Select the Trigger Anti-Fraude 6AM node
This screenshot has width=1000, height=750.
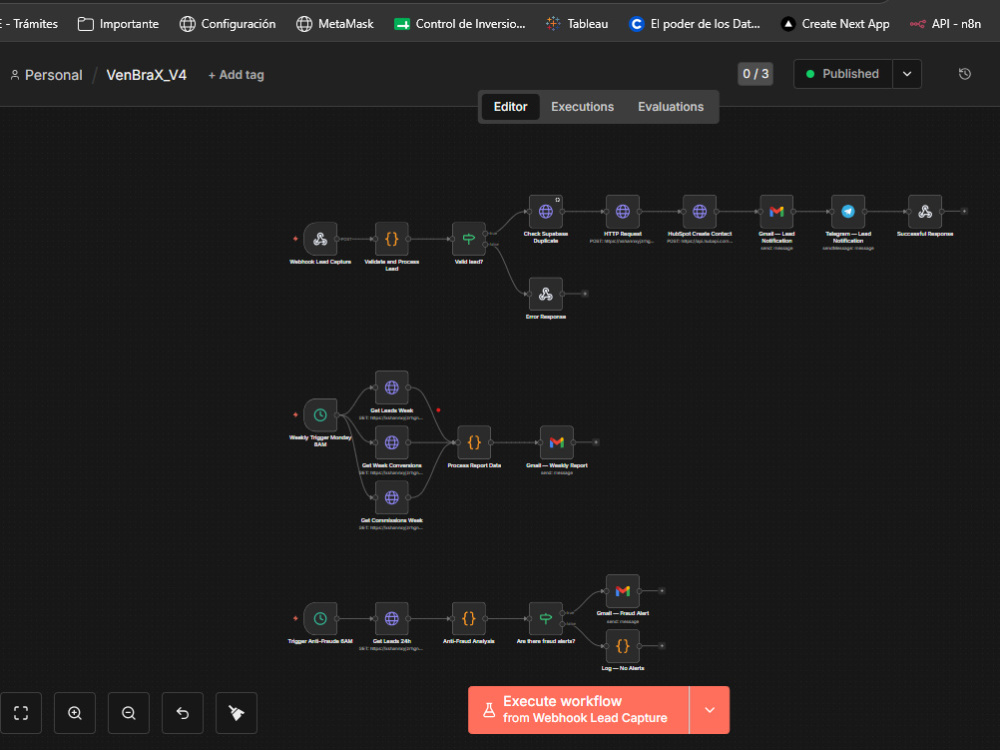320,619
